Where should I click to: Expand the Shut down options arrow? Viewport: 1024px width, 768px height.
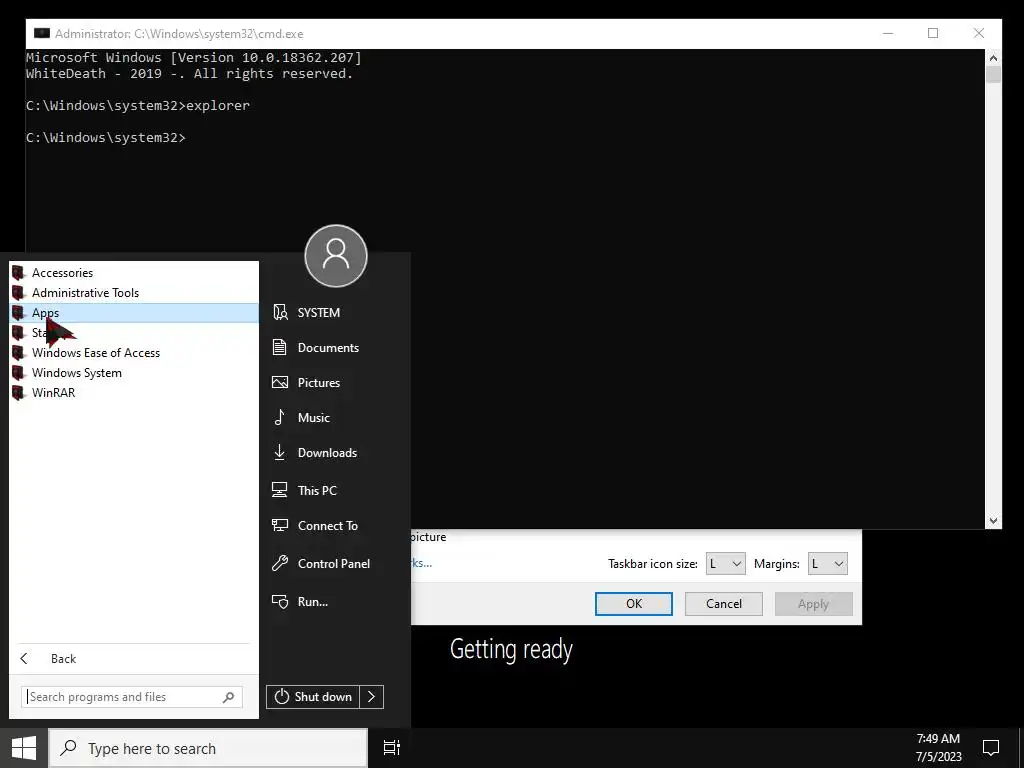pyautogui.click(x=372, y=697)
